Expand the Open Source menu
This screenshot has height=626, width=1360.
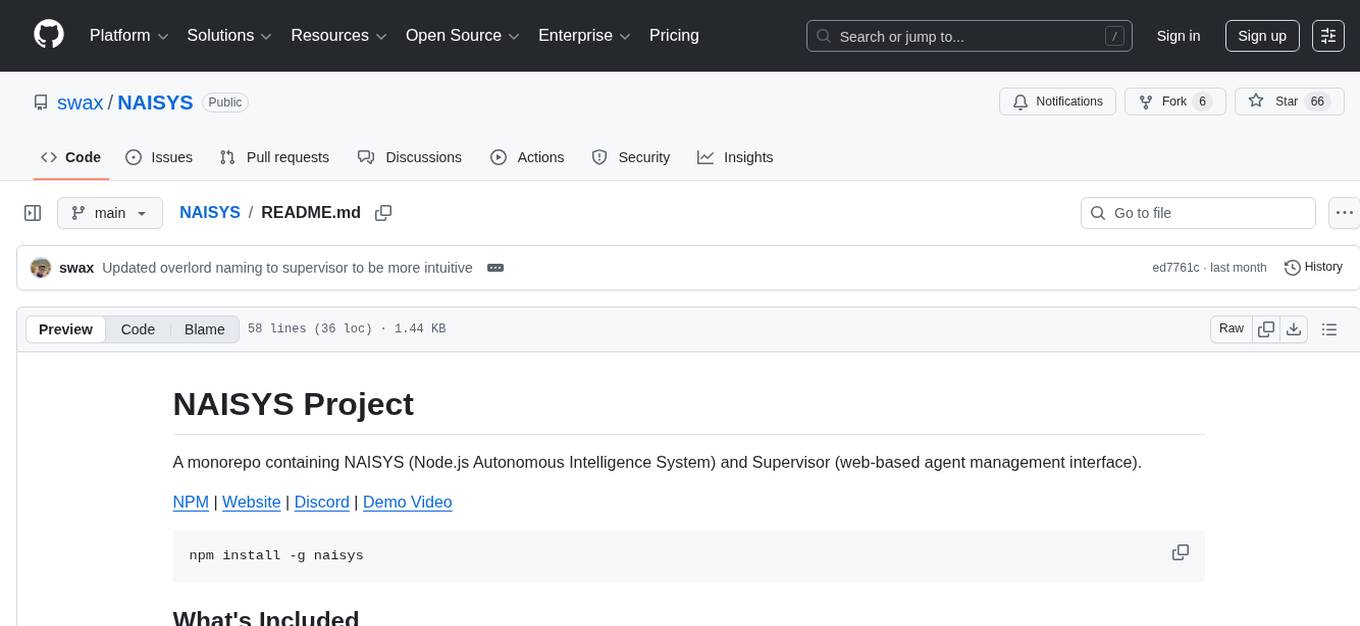(x=462, y=36)
